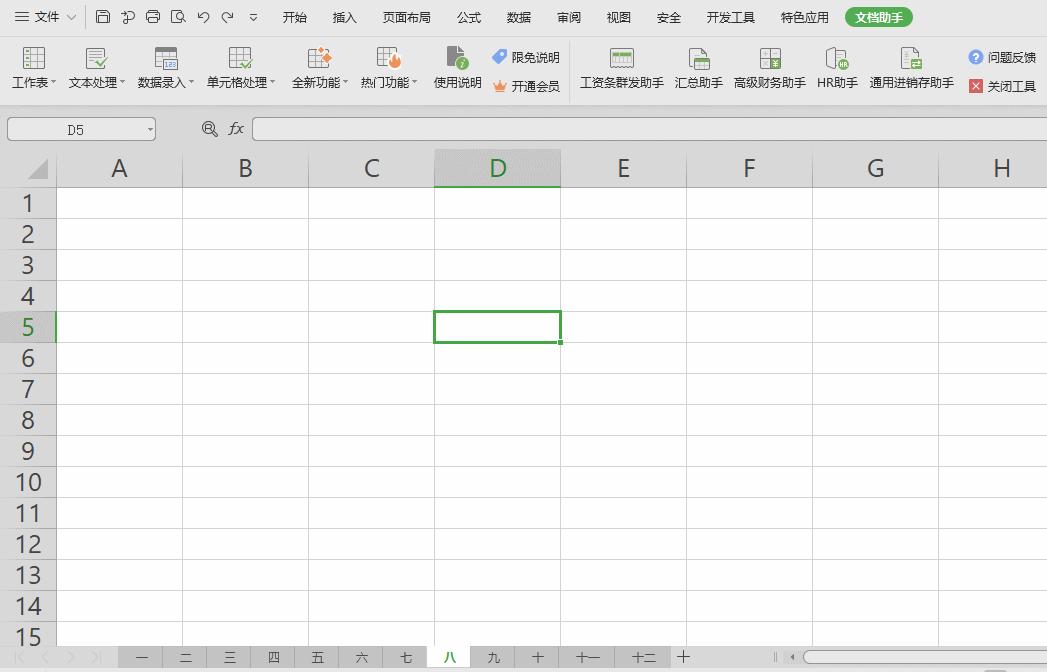
Task: Launch the 高级财务助手 tool
Action: pos(770,67)
